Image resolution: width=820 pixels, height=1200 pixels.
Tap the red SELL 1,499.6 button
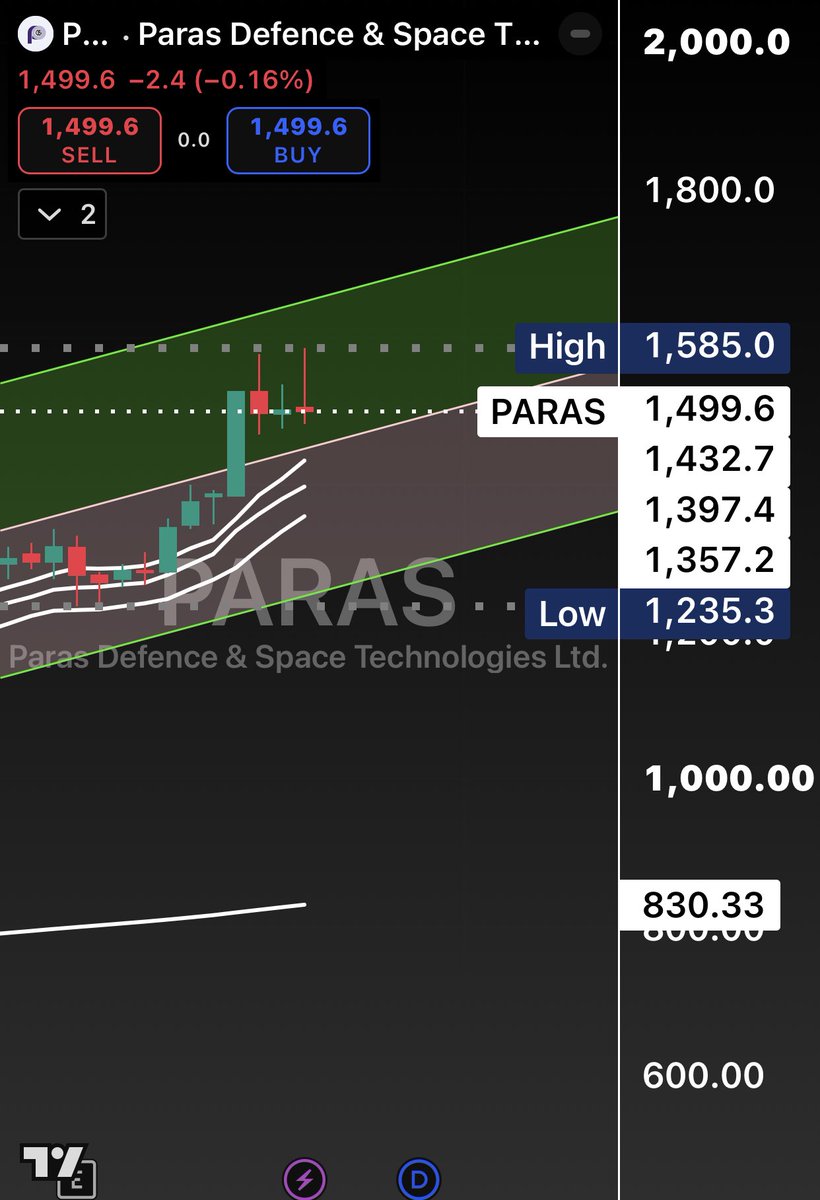coord(89,140)
